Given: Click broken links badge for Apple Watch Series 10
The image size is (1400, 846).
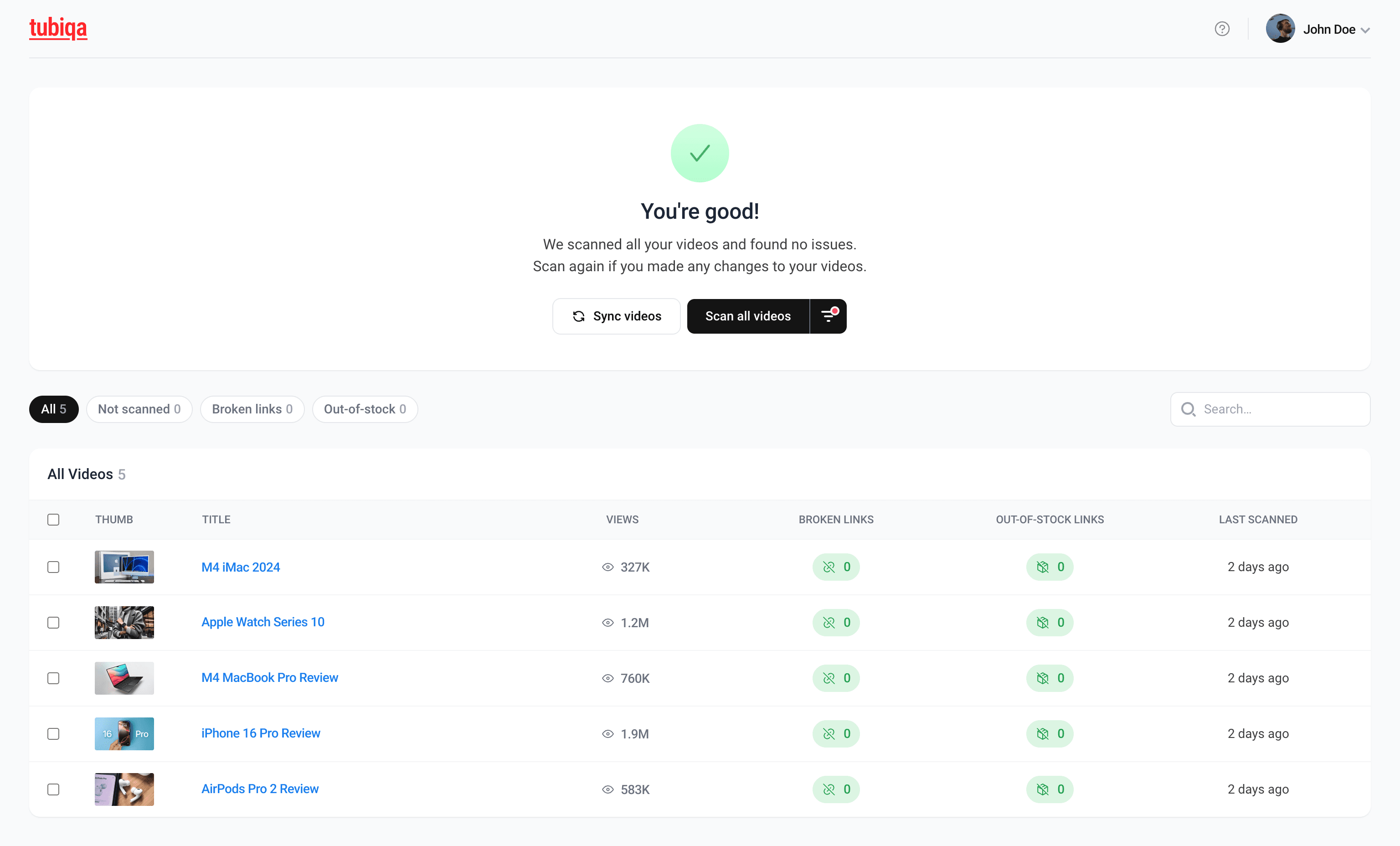Looking at the screenshot, I should [836, 623].
